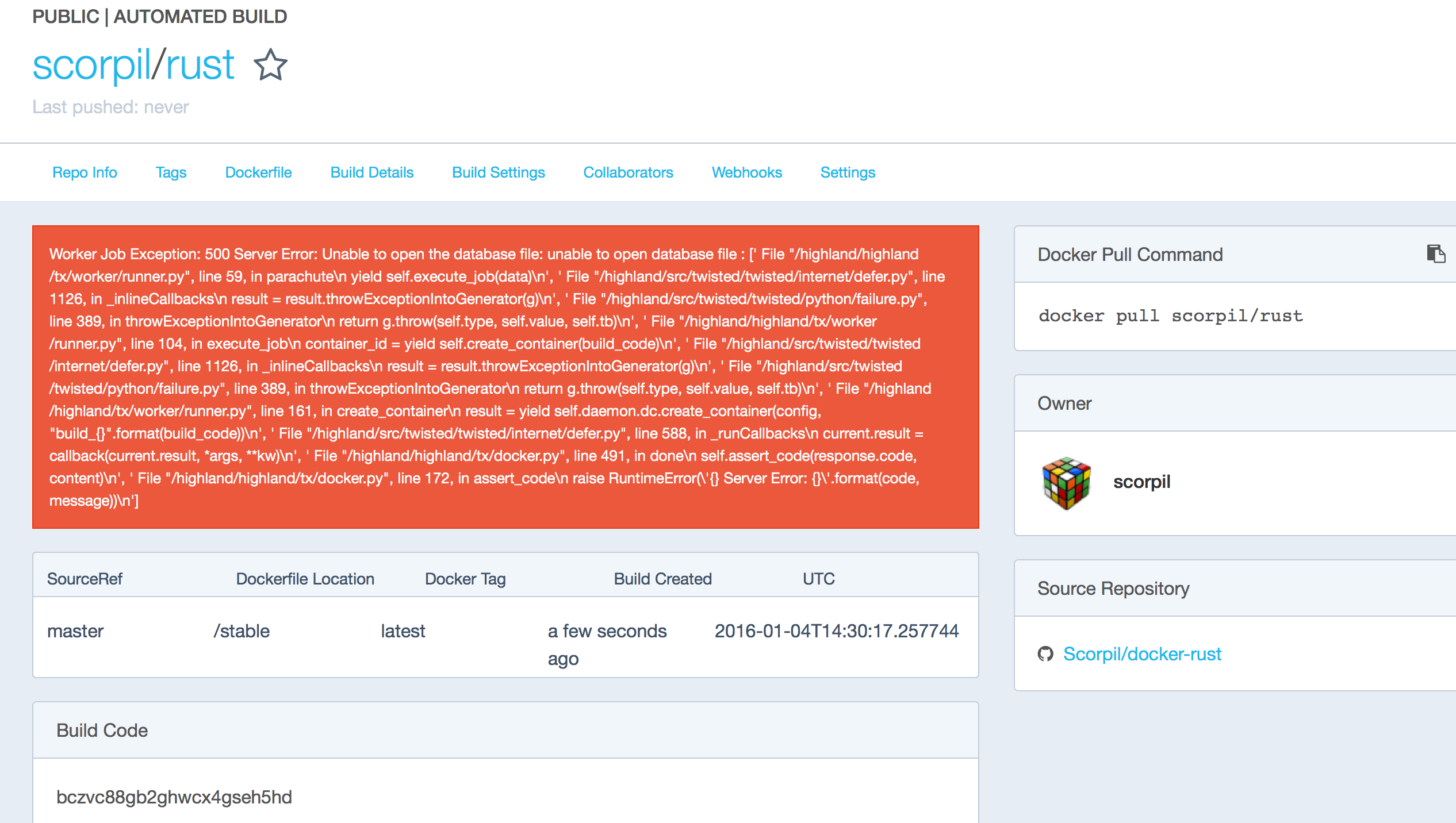Viewport: 1456px width, 823px height.
Task: Click the Worker Job Exception error message
Action: [505, 377]
